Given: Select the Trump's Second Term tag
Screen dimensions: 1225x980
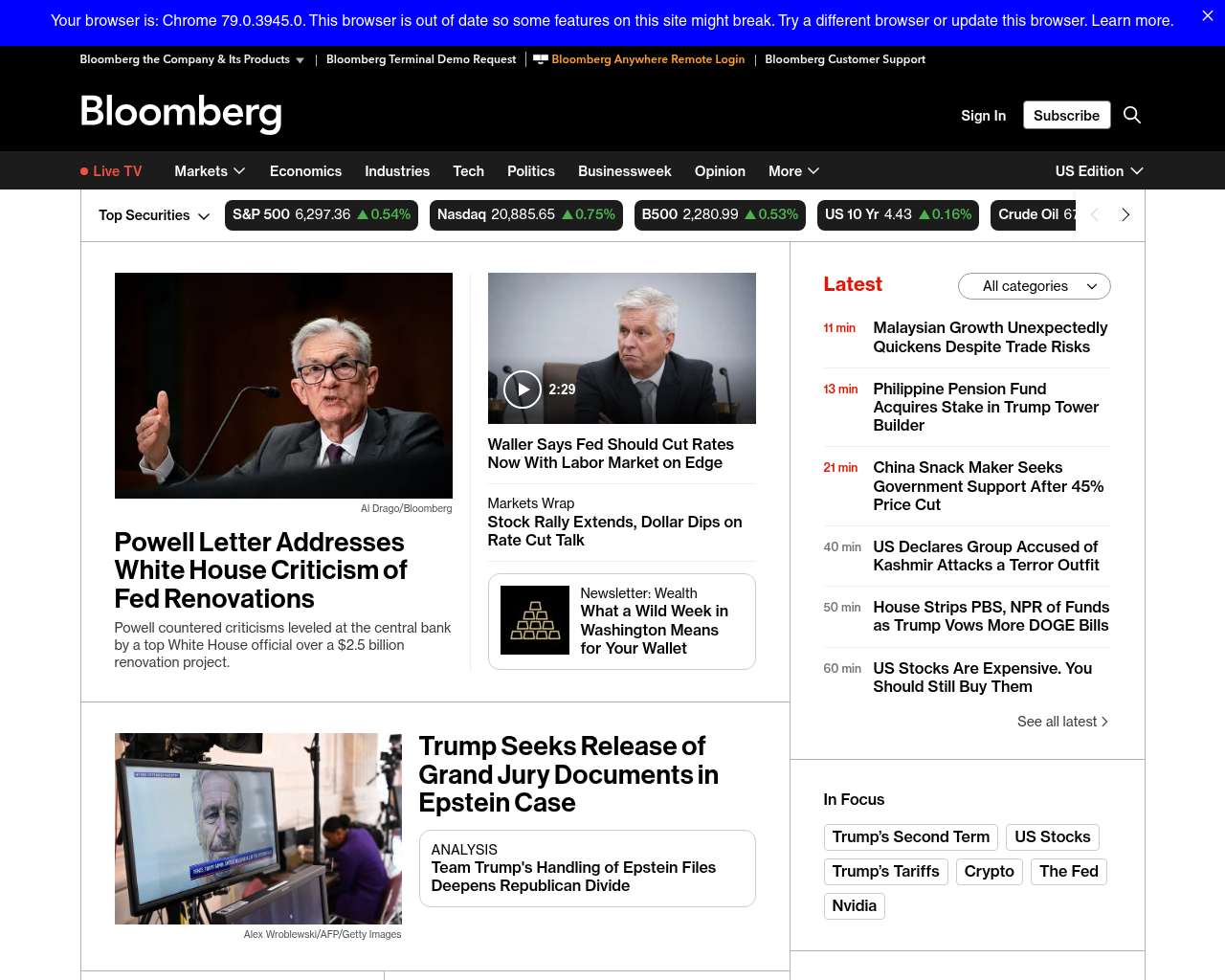Looking at the screenshot, I should [911, 837].
